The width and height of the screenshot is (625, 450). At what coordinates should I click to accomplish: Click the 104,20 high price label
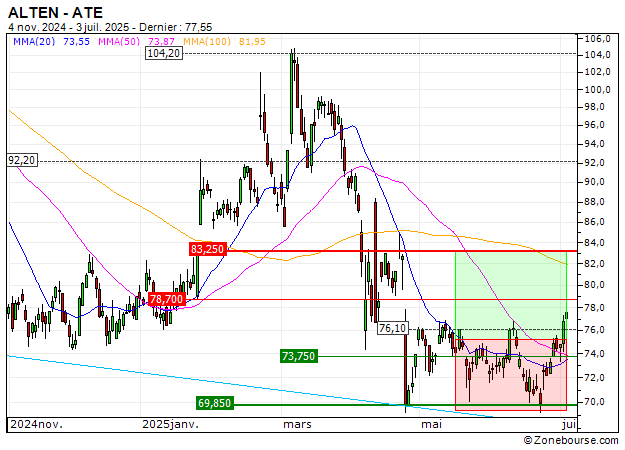[164, 53]
